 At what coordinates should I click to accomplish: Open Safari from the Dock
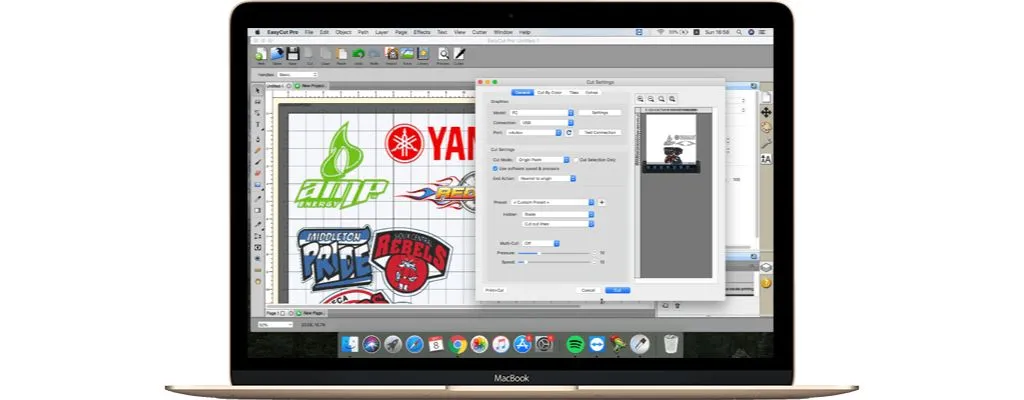415,344
